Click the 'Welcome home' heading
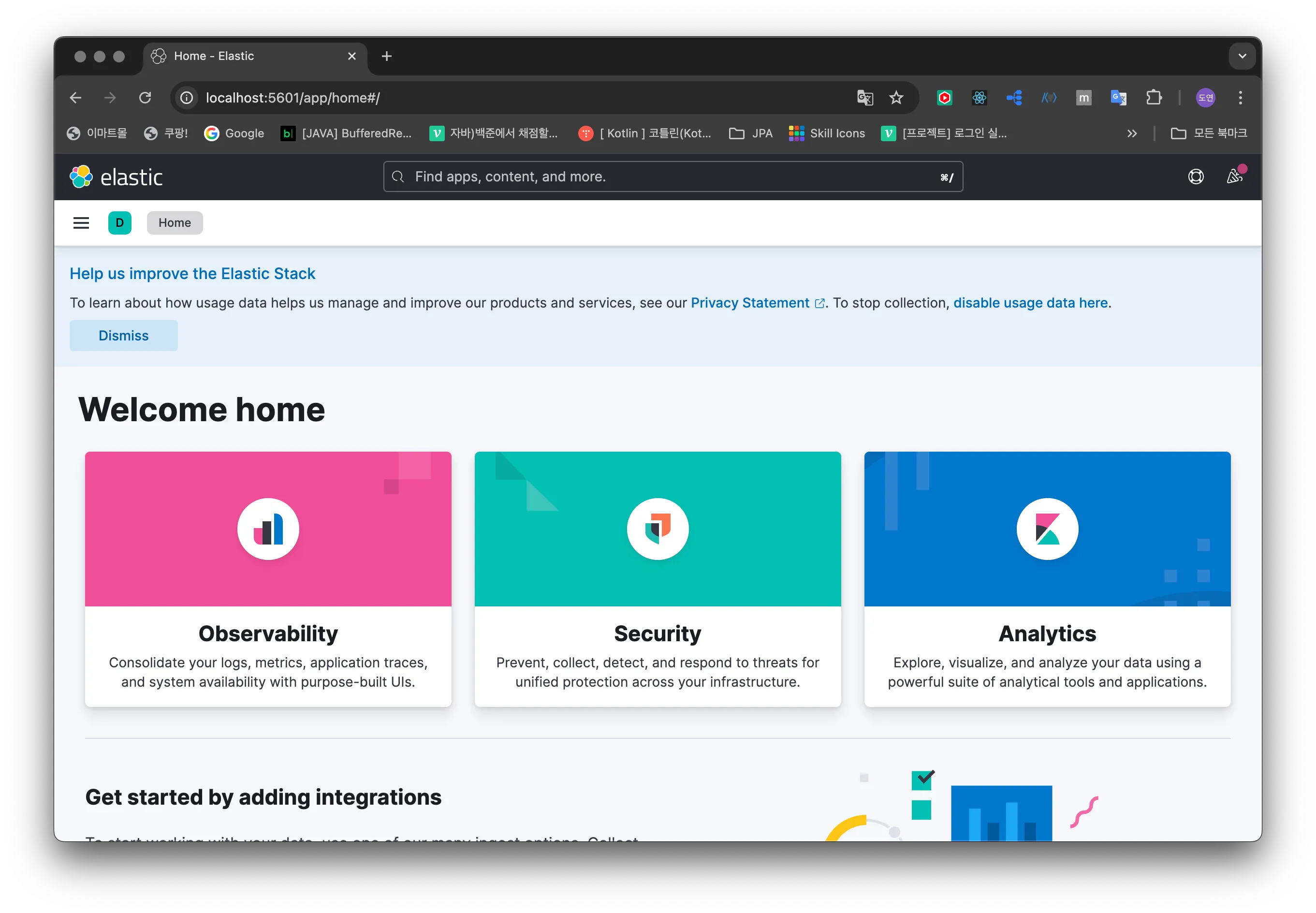The width and height of the screenshot is (1316, 913). click(x=202, y=410)
